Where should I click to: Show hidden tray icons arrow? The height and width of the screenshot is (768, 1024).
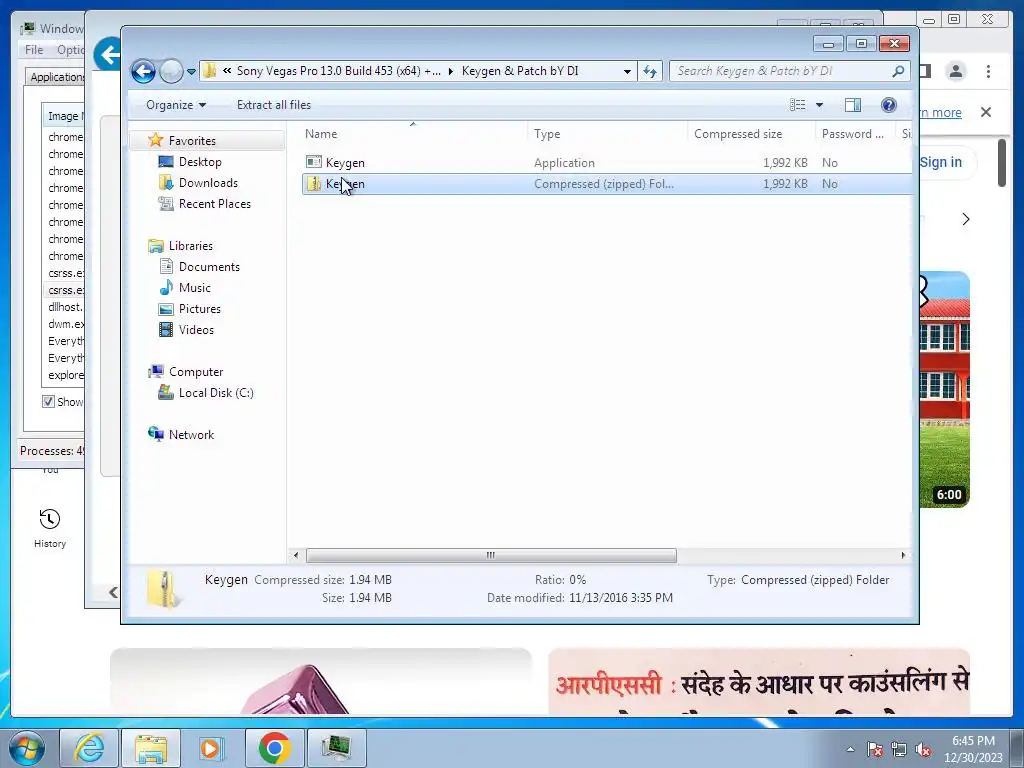(850, 749)
